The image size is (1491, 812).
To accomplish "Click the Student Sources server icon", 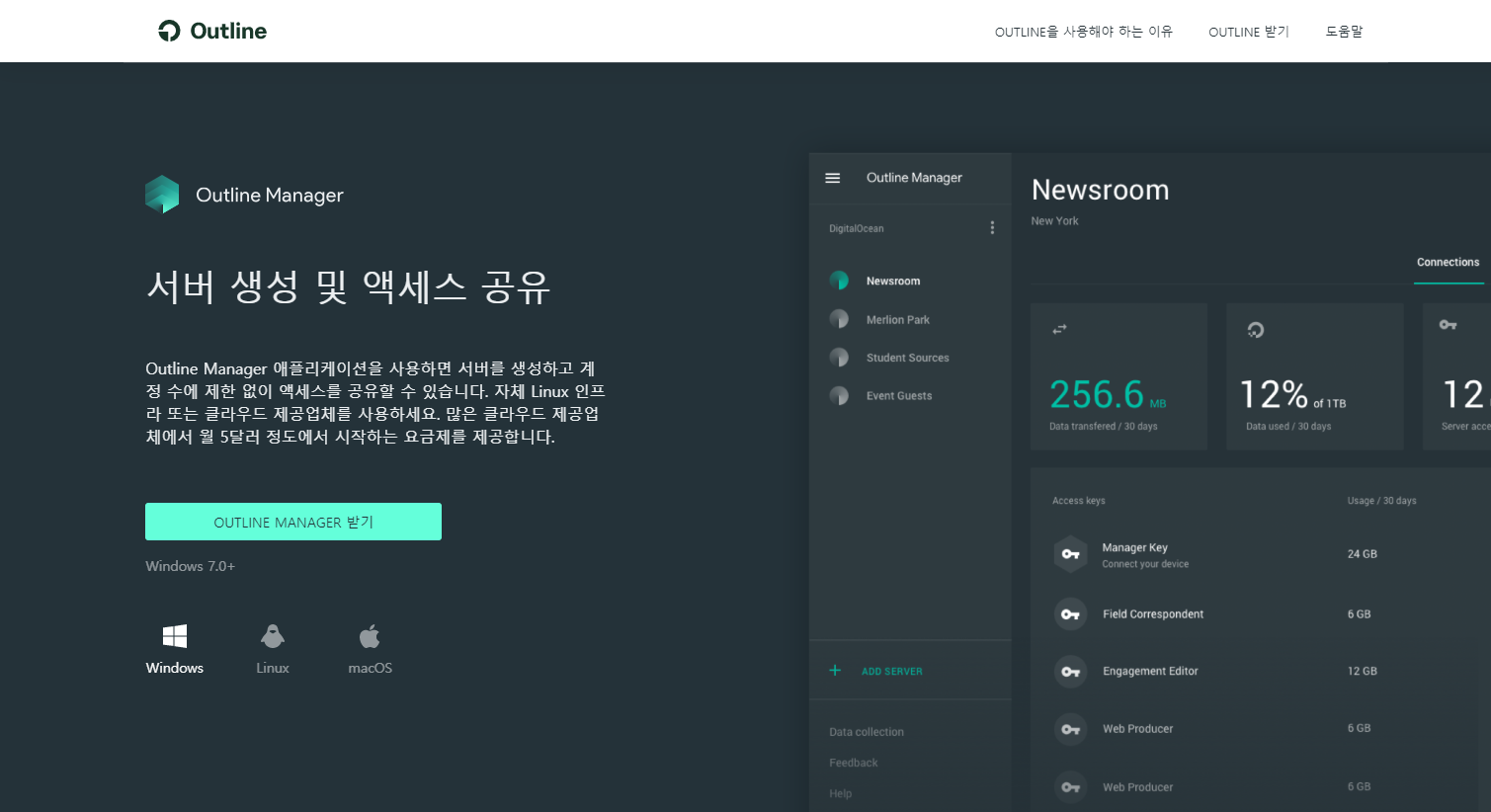I will [x=839, y=358].
